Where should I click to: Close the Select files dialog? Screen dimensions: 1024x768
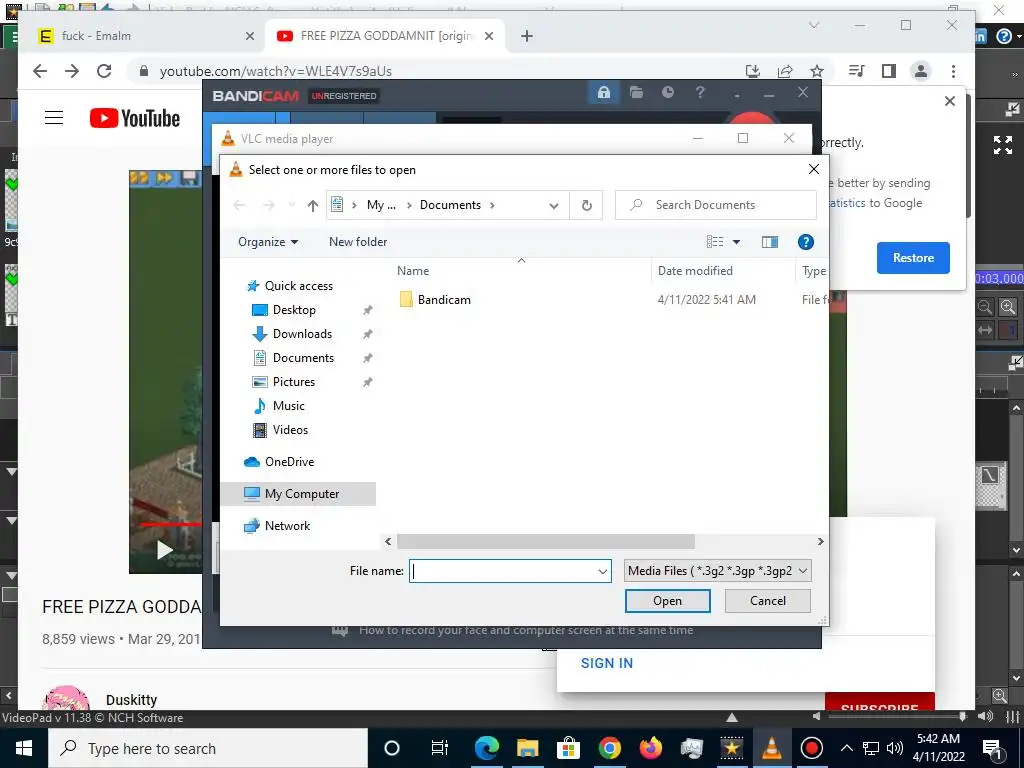tap(813, 170)
